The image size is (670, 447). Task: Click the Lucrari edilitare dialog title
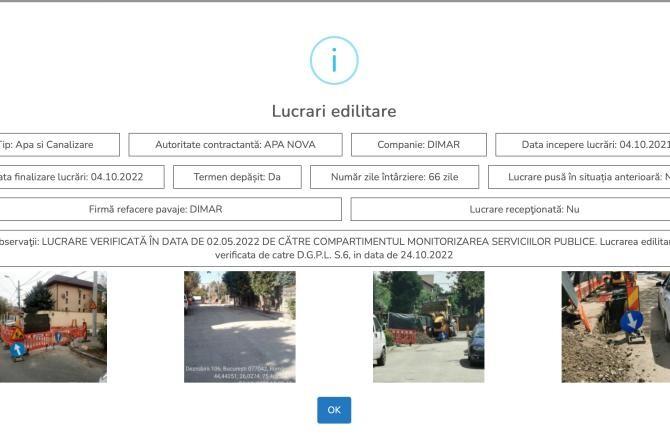334,111
